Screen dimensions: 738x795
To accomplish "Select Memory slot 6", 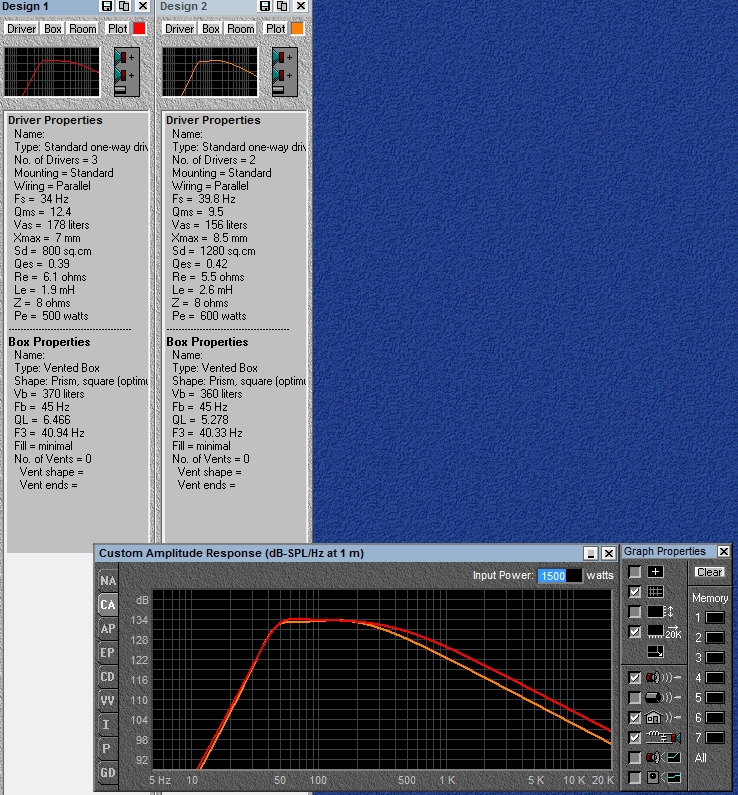I will (715, 717).
